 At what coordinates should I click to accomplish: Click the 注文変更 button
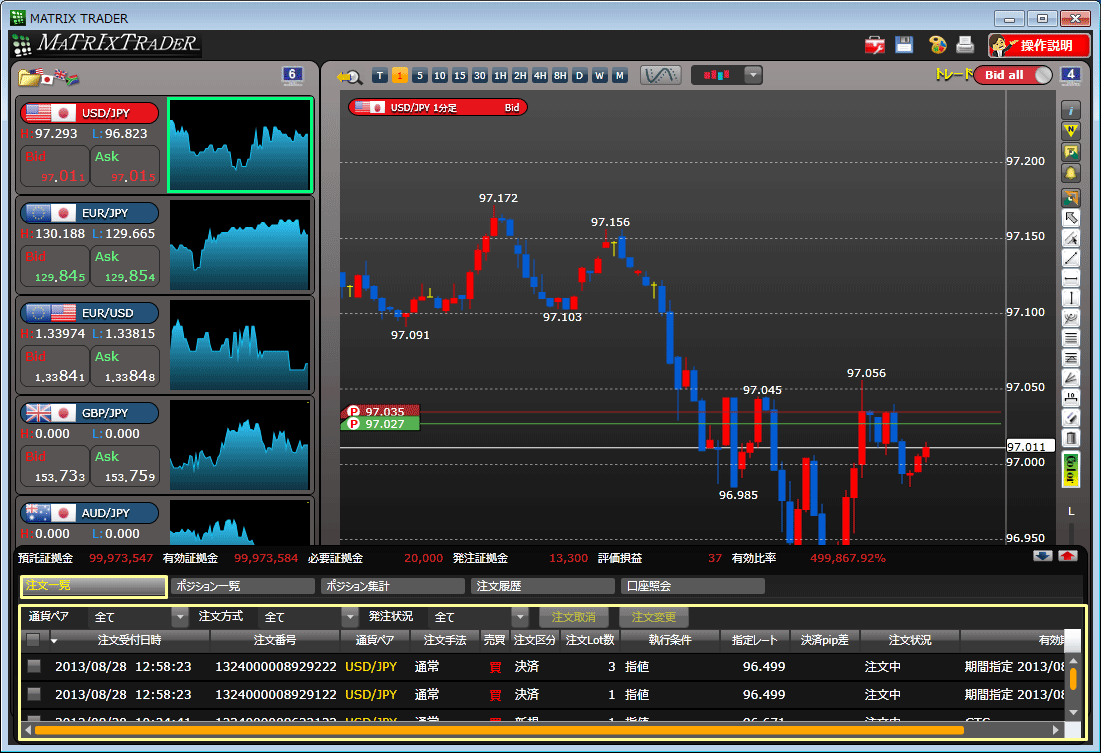(x=654, y=617)
